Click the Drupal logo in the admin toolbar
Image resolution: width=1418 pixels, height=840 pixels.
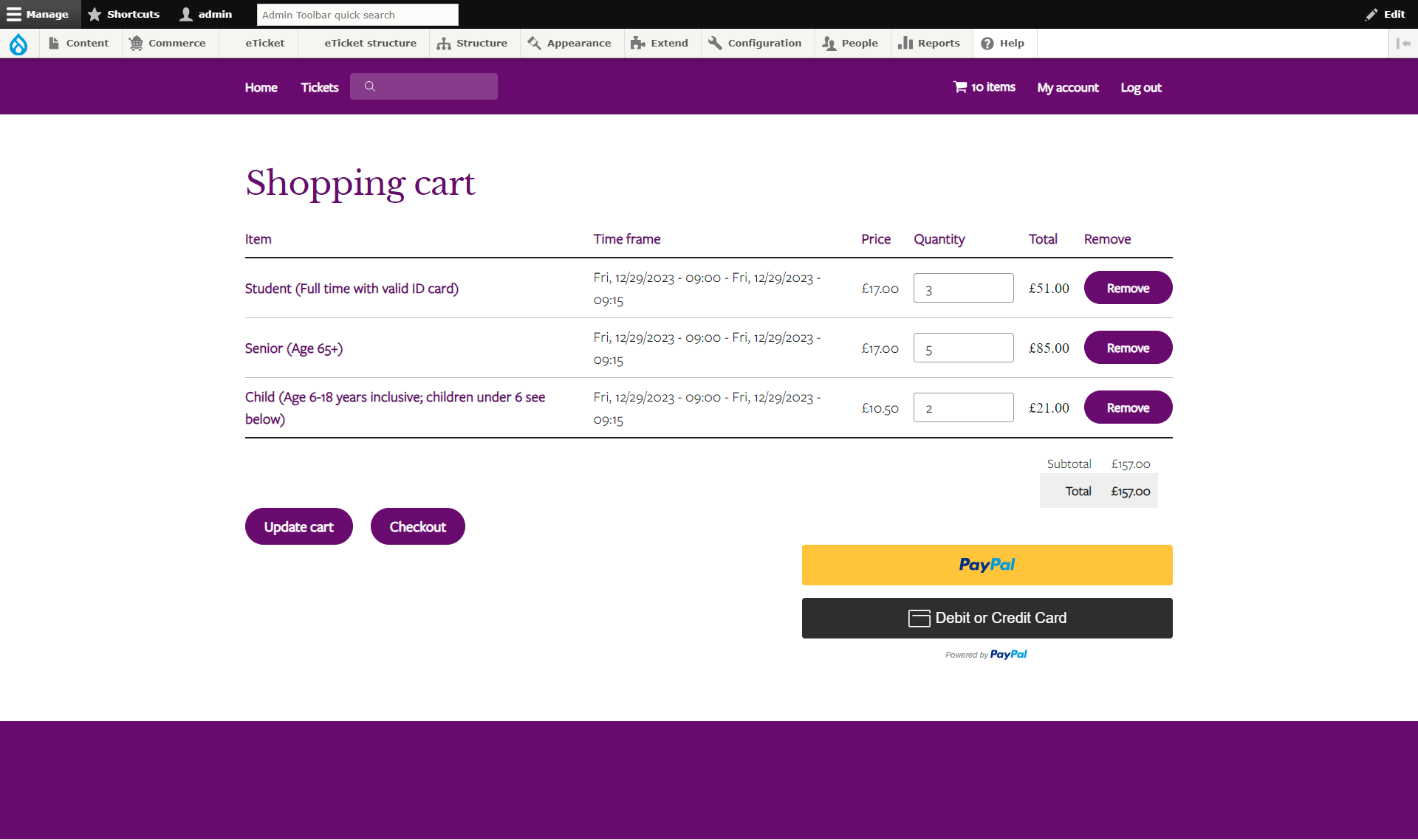tap(18, 44)
